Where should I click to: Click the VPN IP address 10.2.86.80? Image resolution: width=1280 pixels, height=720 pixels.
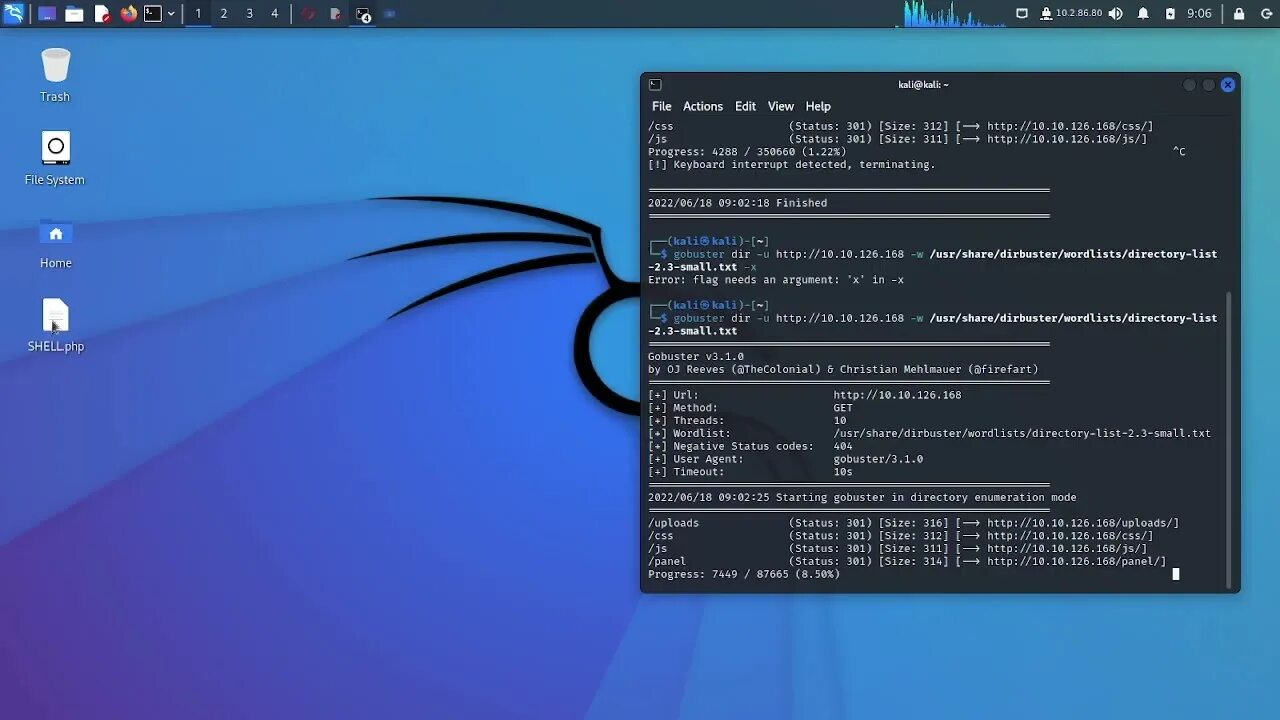[x=1079, y=14]
